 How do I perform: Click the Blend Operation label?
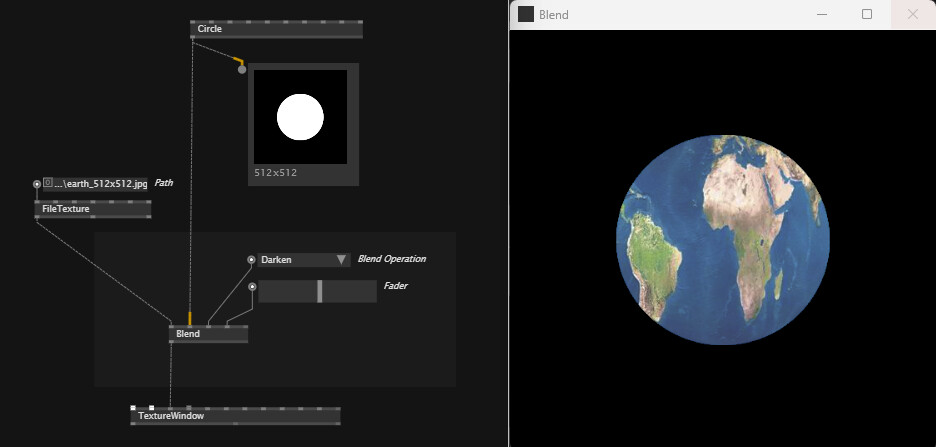click(392, 259)
